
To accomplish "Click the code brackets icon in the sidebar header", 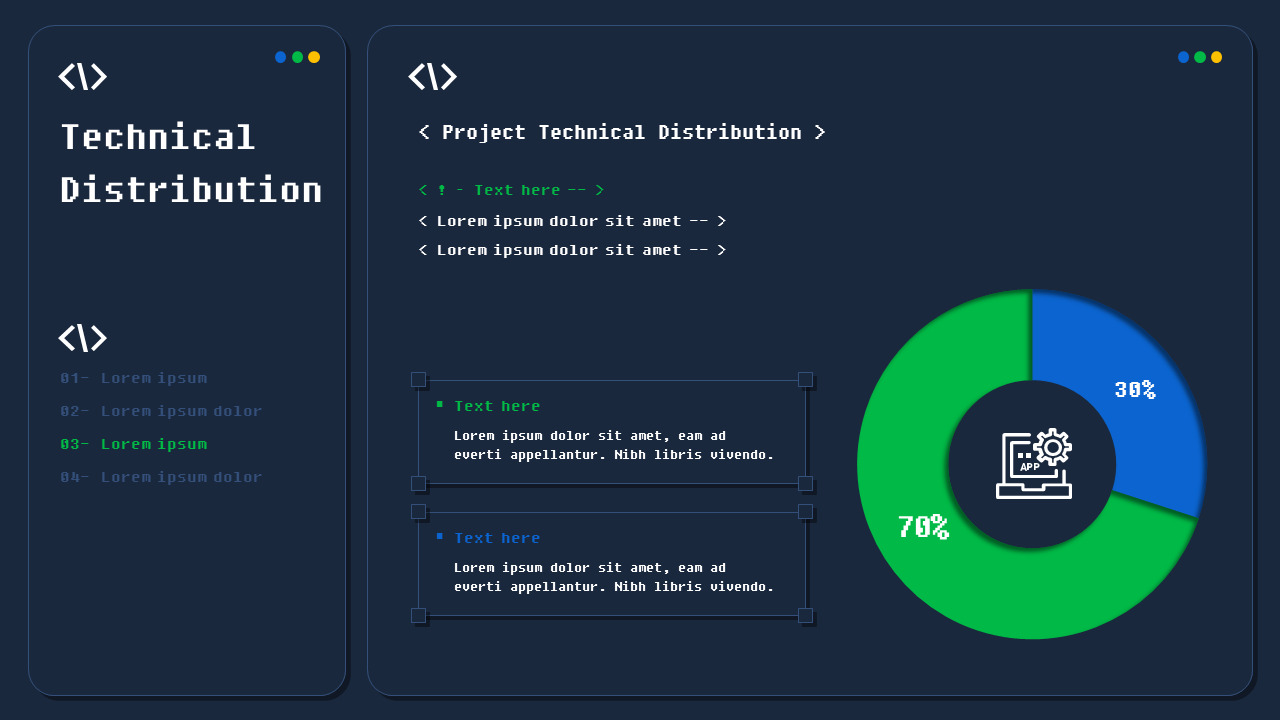I will pyautogui.click(x=83, y=76).
